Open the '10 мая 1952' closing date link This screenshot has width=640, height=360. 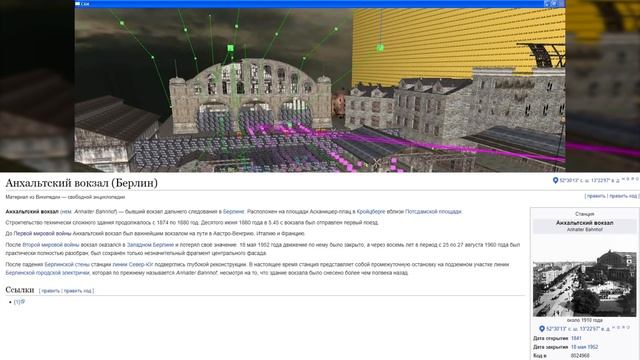[584, 347]
